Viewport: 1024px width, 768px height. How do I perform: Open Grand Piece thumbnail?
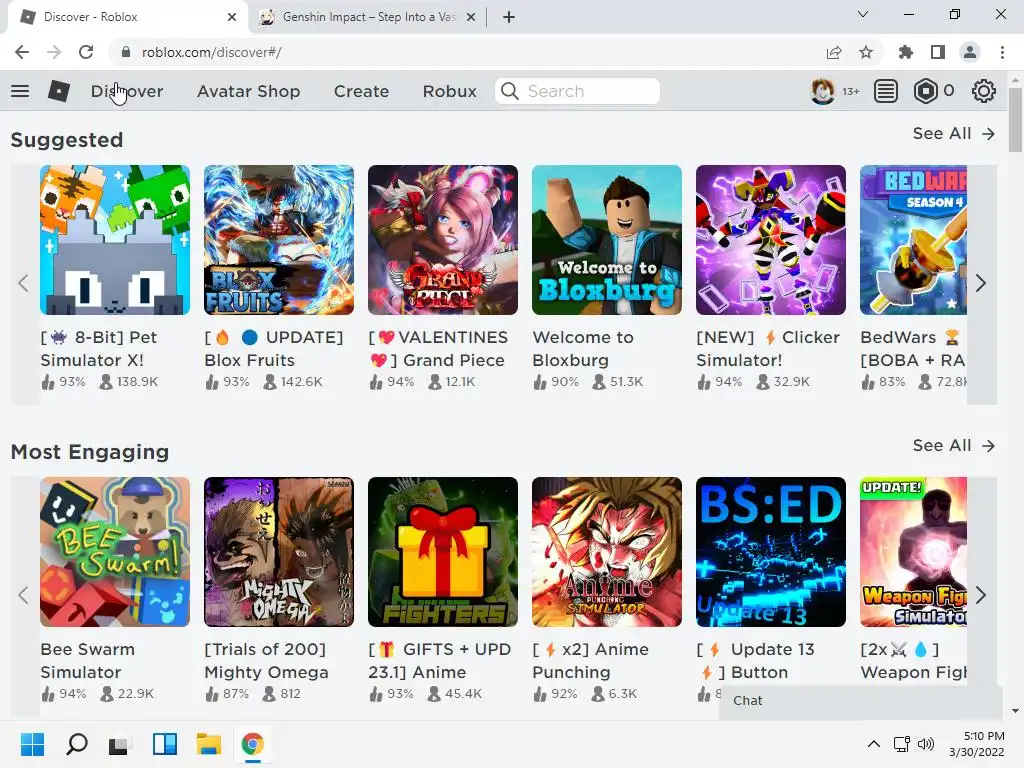[443, 240]
